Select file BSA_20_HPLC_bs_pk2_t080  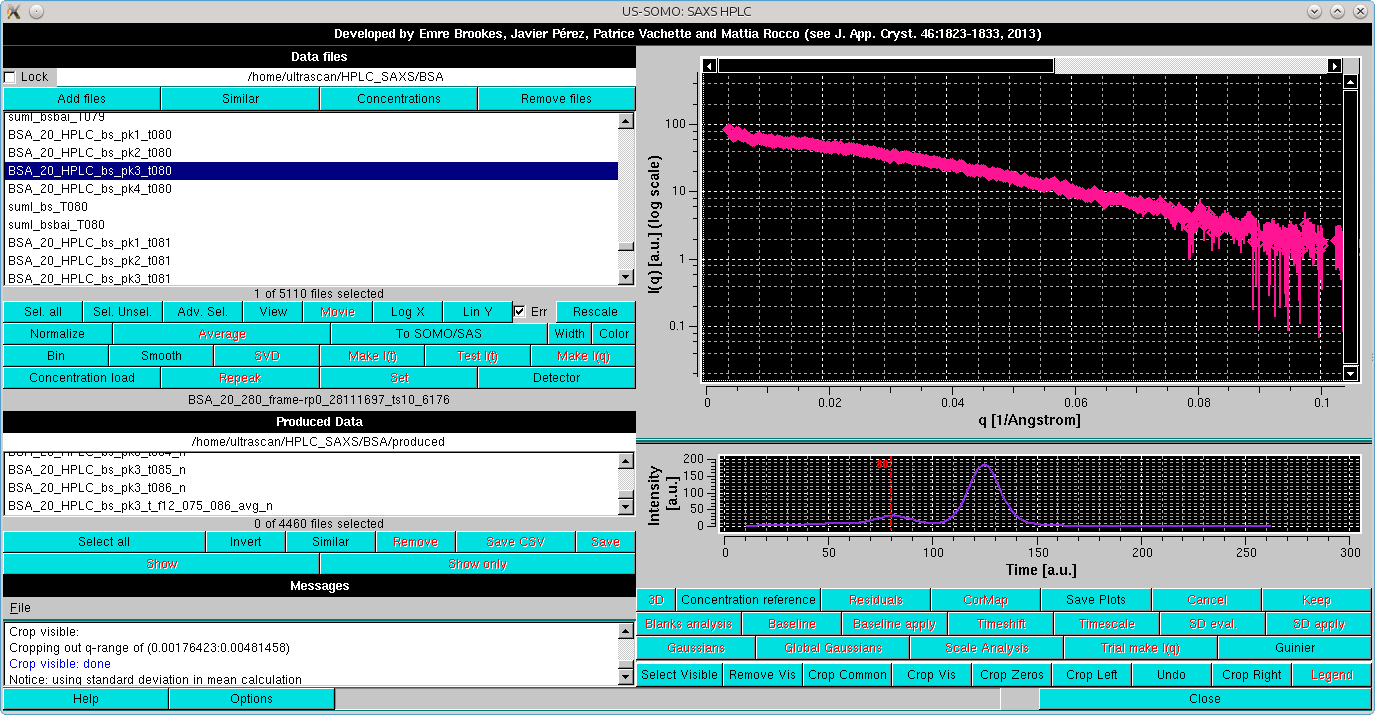coord(311,153)
